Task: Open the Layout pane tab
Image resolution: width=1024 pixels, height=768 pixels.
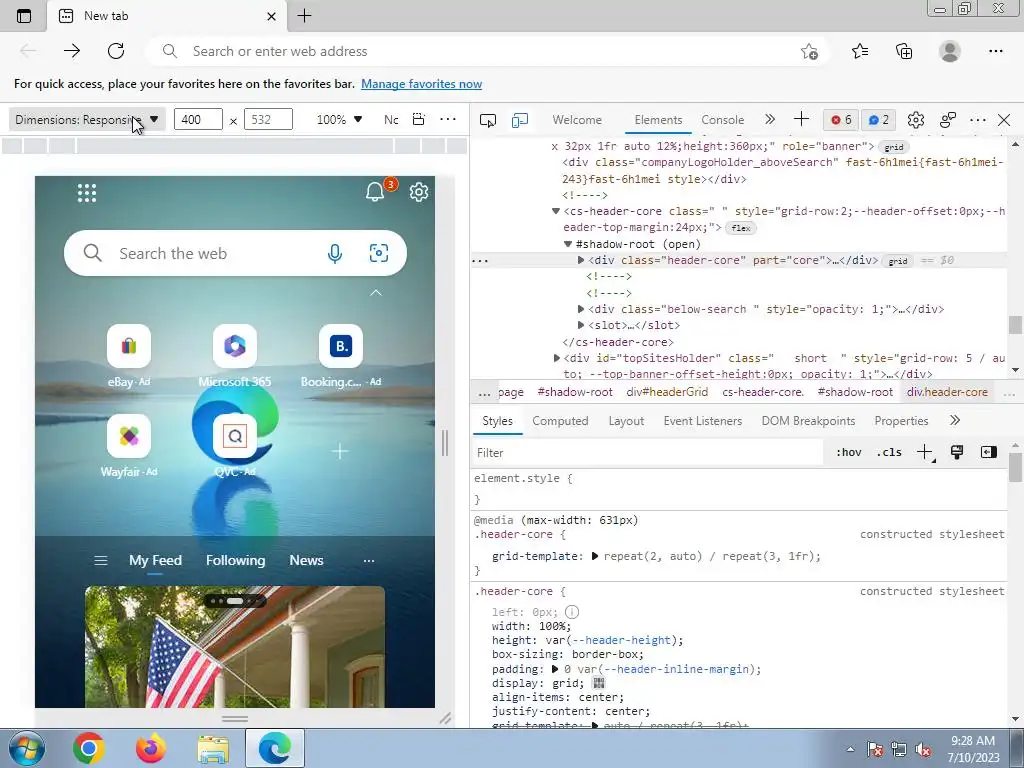Action: [x=626, y=421]
